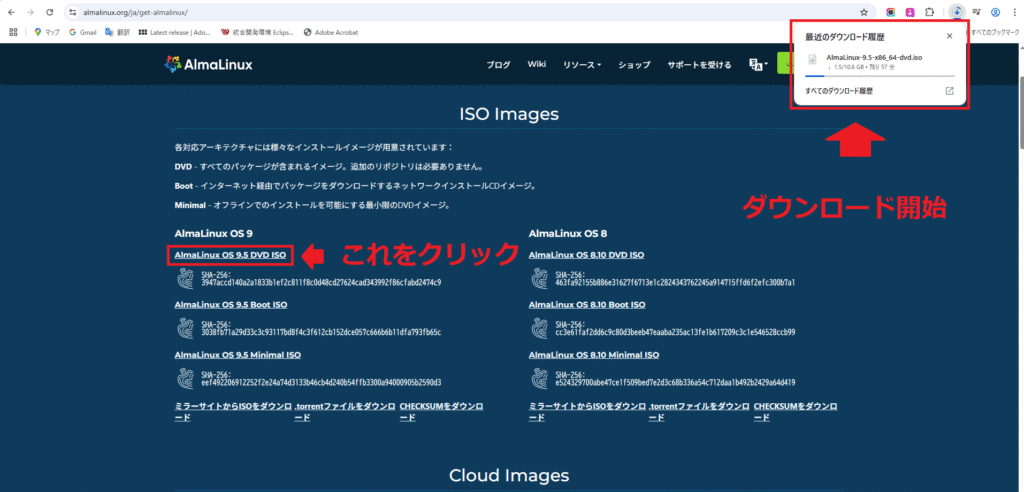Open Latest release Adoptium bookmark

pos(176,31)
